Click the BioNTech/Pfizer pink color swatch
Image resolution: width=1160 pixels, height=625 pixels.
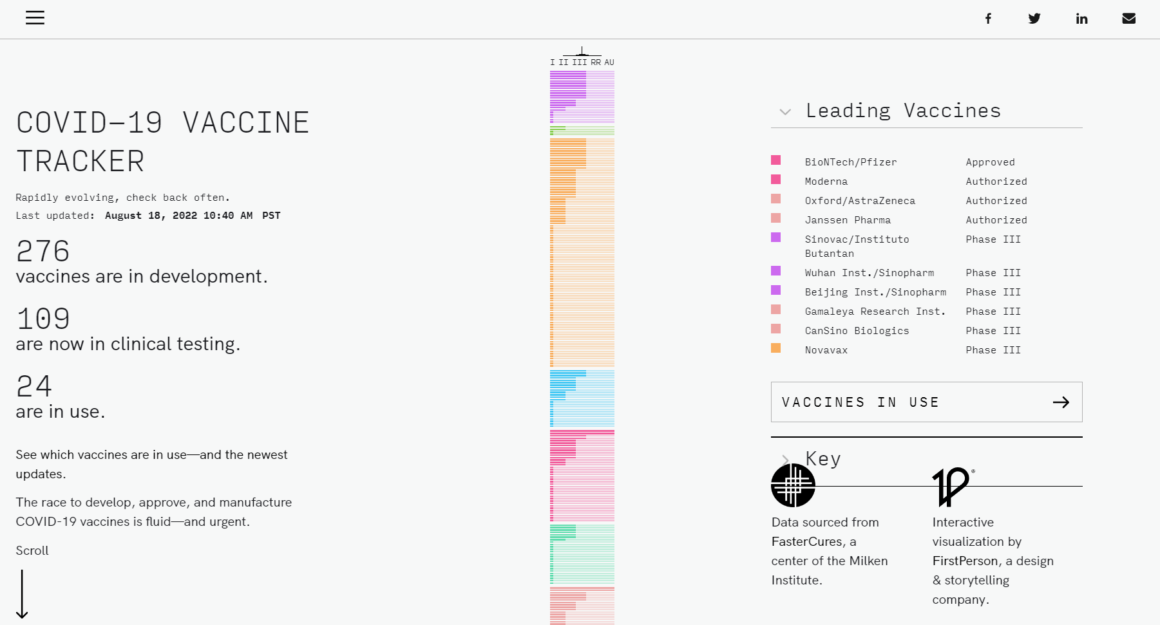776,160
